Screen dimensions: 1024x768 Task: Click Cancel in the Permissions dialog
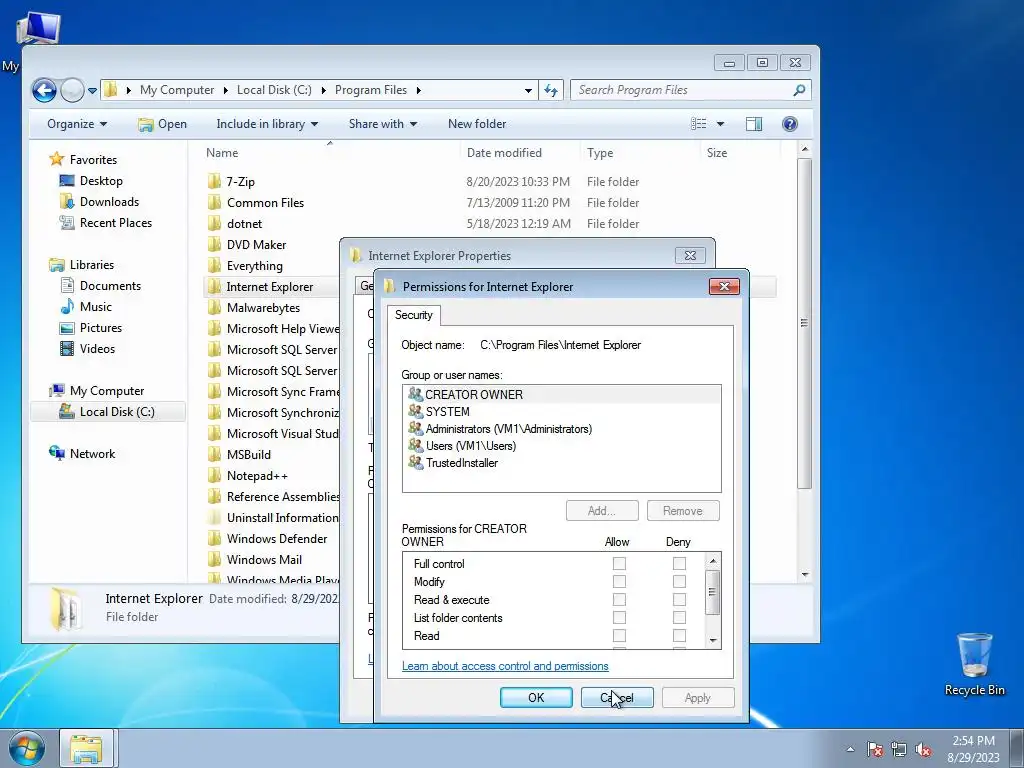coord(617,697)
